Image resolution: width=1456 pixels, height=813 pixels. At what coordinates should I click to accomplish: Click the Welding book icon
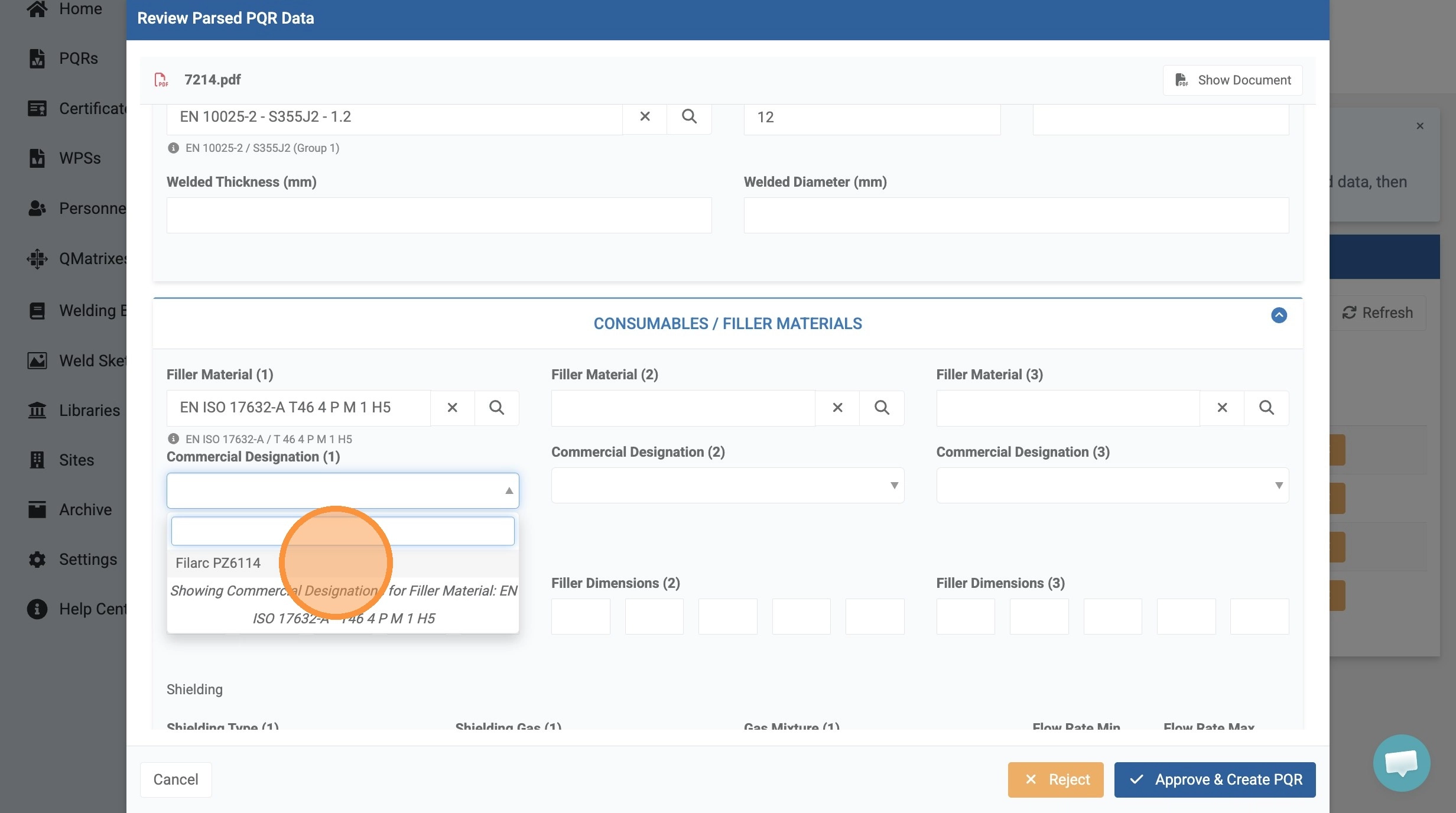click(x=37, y=310)
